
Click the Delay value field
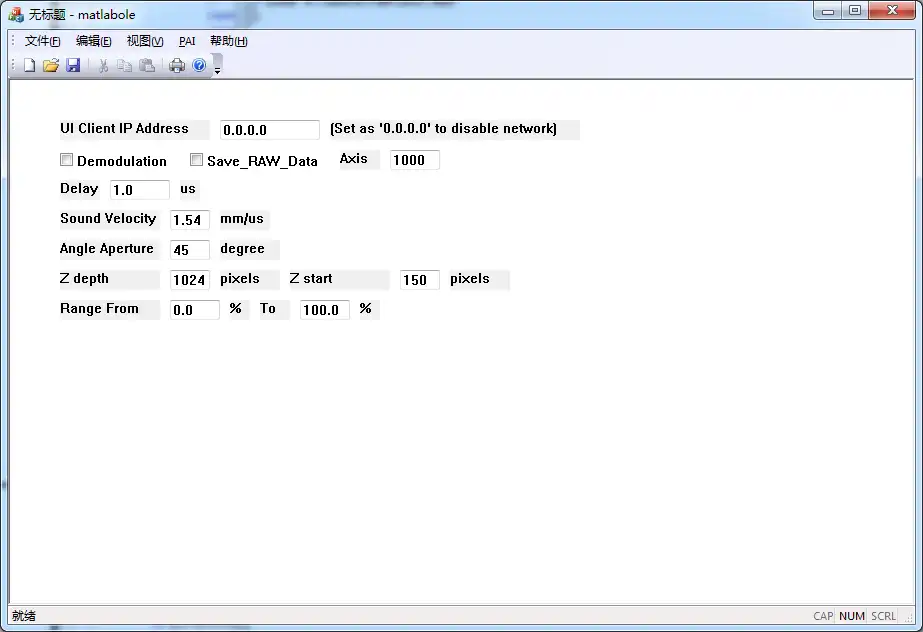tap(140, 190)
